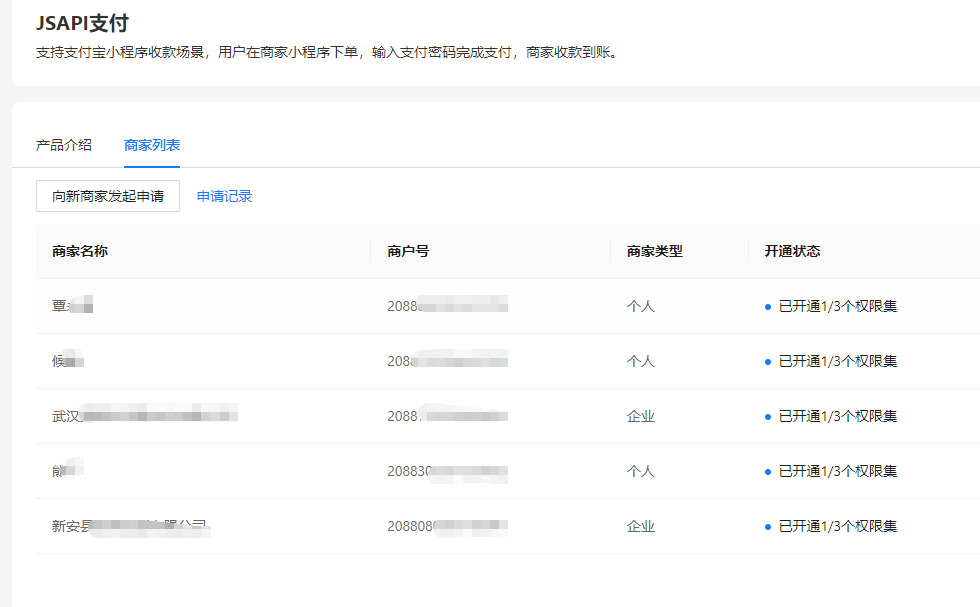Click the JSAPI支付 page title
The height and width of the screenshot is (607, 980).
click(x=82, y=23)
